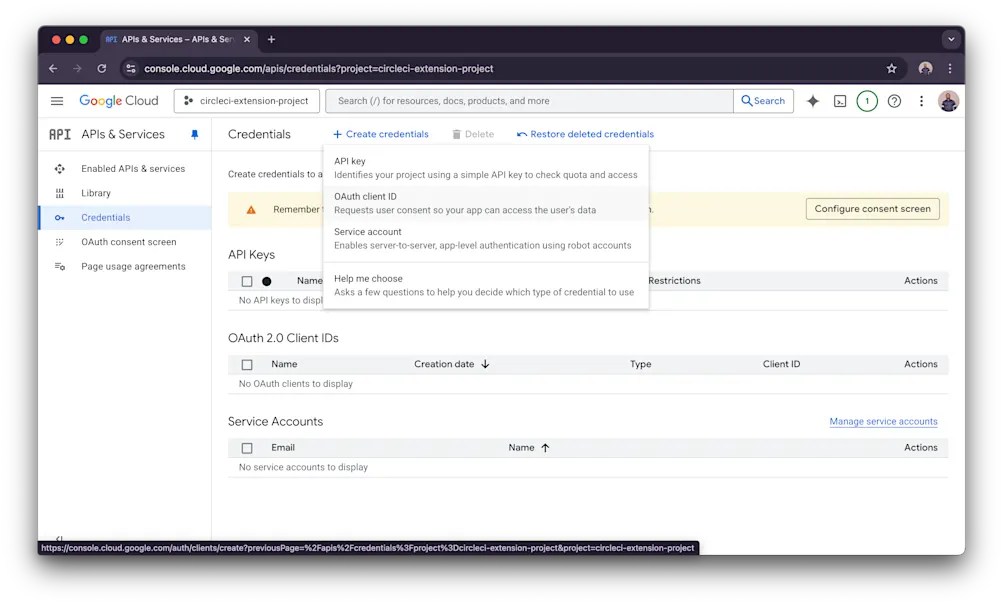
Task: Click the Library grid icon in sidebar
Action: [x=59, y=193]
